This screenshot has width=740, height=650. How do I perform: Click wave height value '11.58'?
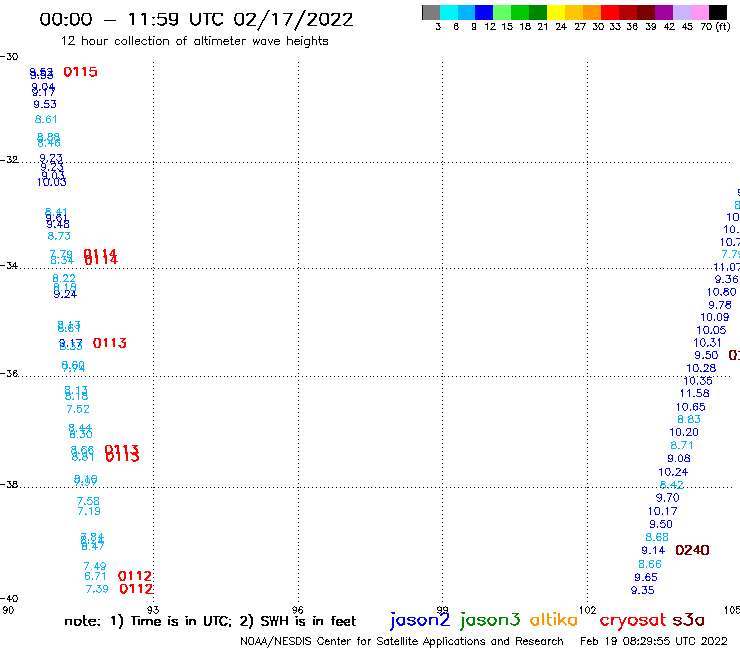tap(695, 393)
